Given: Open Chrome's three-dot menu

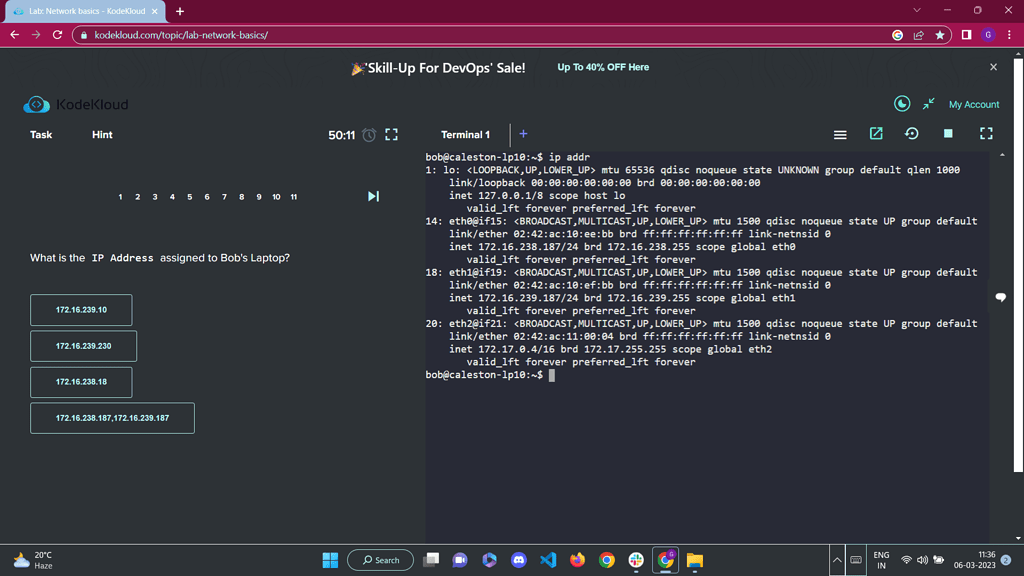Looking at the screenshot, I should [x=1010, y=35].
